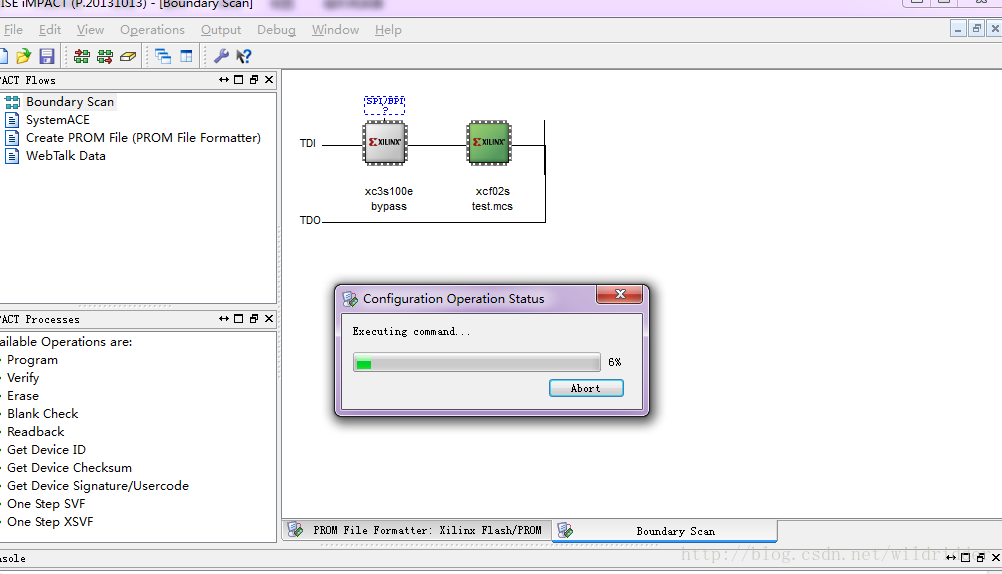Viewport: 1002px width, 574px height.
Task: Select Create PROM File (PROM File Formatter)
Action: tap(143, 137)
